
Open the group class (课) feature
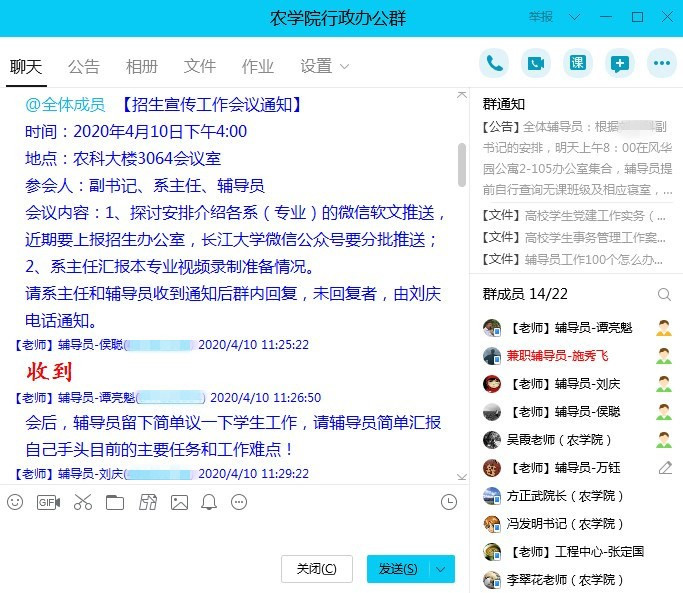click(578, 64)
